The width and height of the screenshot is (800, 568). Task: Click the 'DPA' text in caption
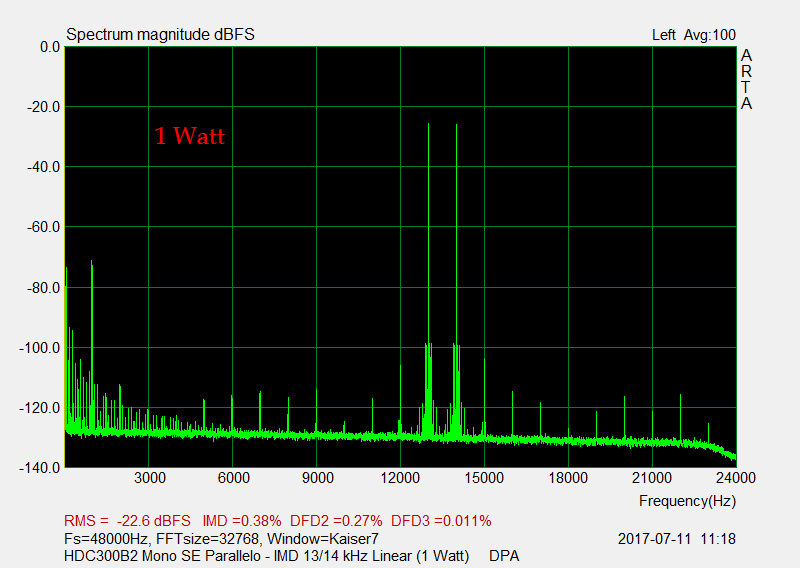(x=504, y=556)
